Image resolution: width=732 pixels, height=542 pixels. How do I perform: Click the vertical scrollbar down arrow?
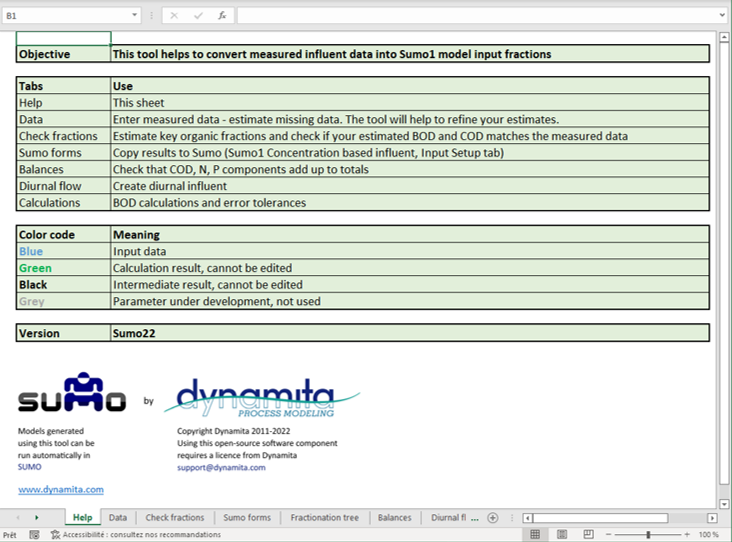pyautogui.click(x=724, y=502)
